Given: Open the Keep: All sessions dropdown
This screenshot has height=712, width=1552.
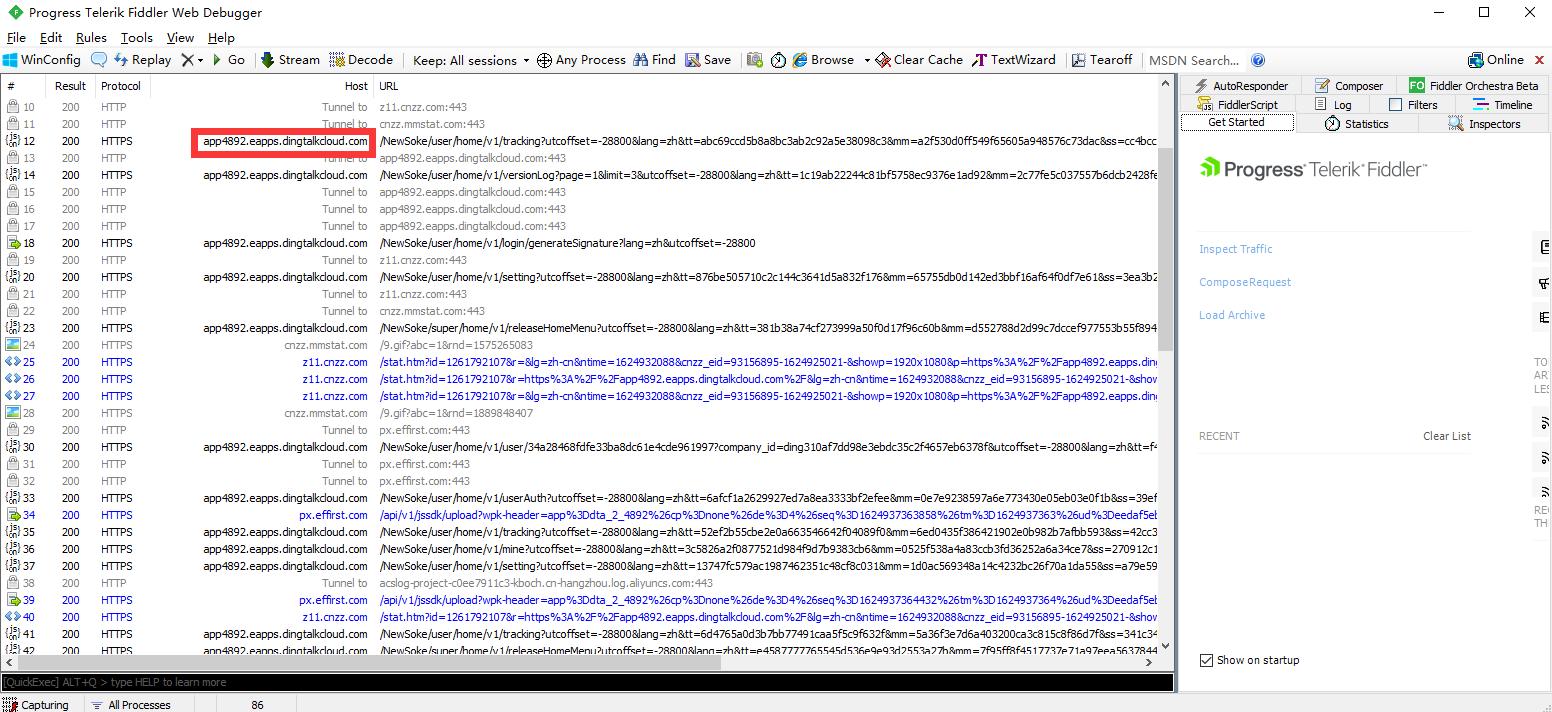Looking at the screenshot, I should pyautogui.click(x=471, y=60).
